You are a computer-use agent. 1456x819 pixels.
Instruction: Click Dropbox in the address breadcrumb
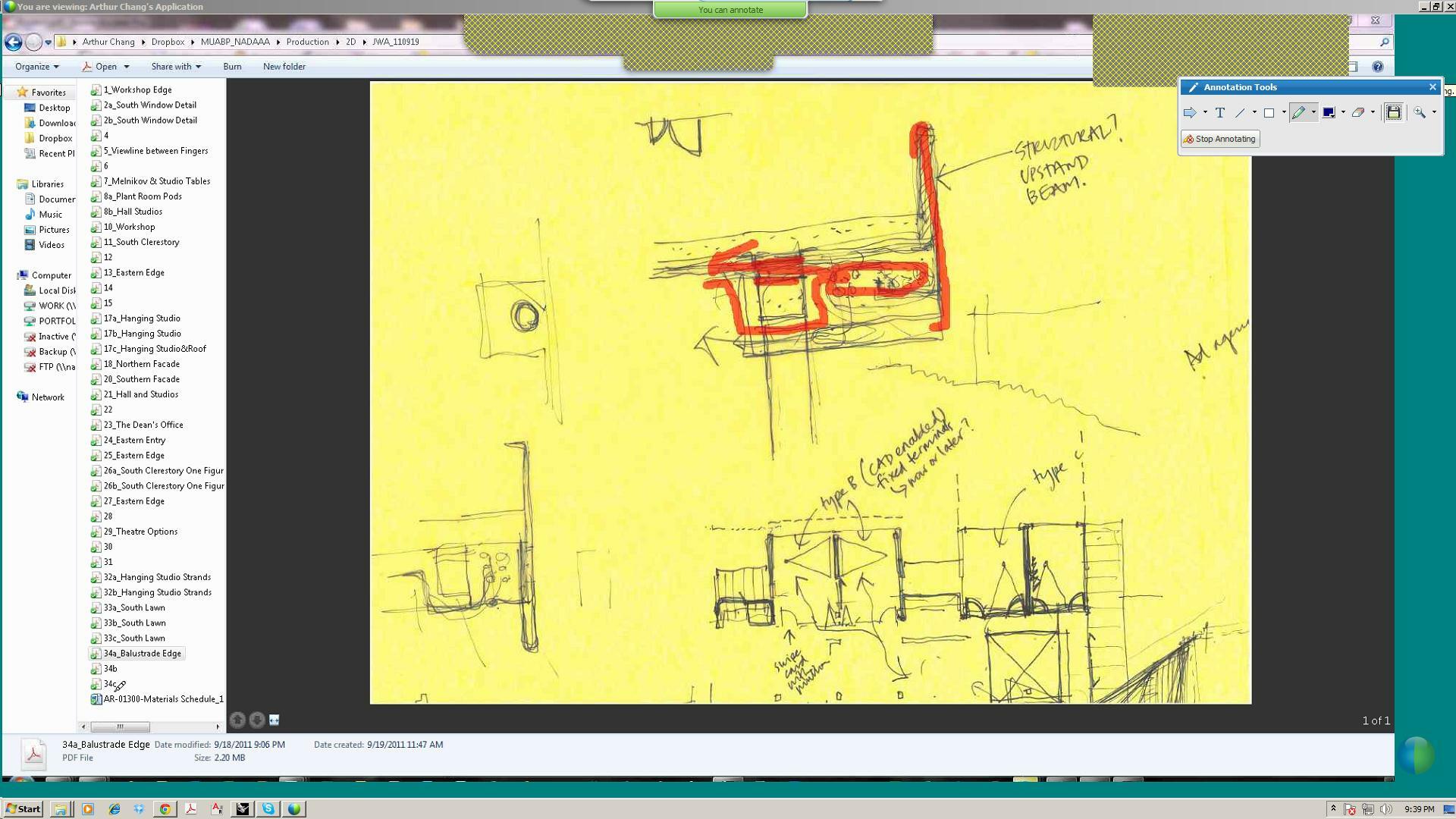(168, 42)
